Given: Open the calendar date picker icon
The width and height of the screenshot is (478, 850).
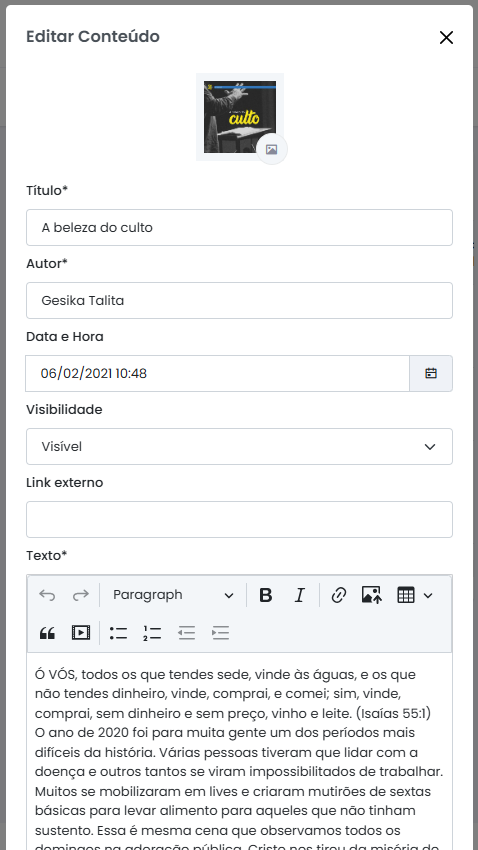Looking at the screenshot, I should coord(431,374).
